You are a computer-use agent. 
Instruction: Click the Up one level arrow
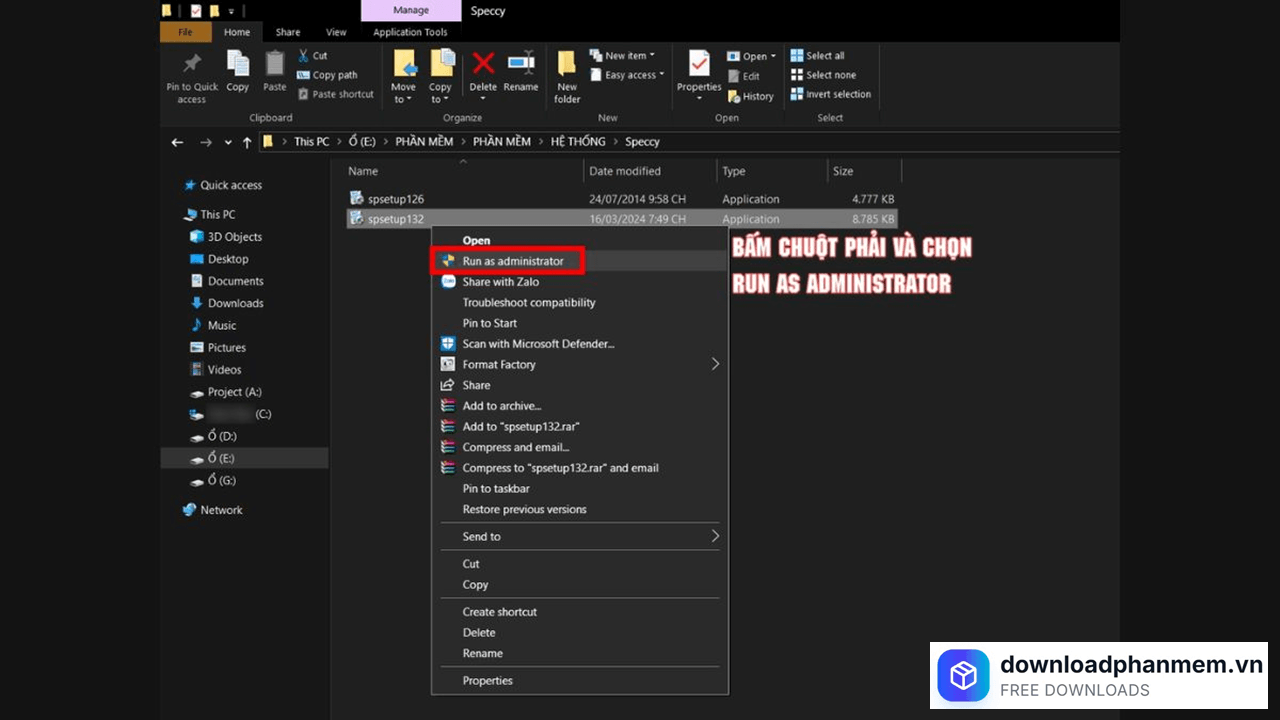tap(247, 142)
